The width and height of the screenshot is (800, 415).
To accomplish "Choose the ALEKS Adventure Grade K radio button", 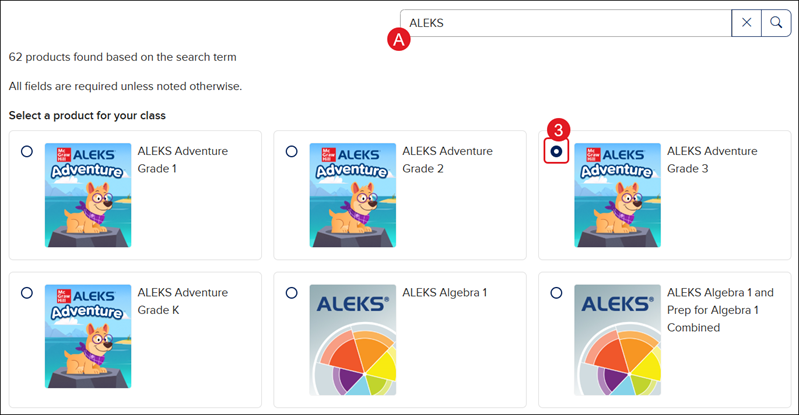I will tap(26, 292).
